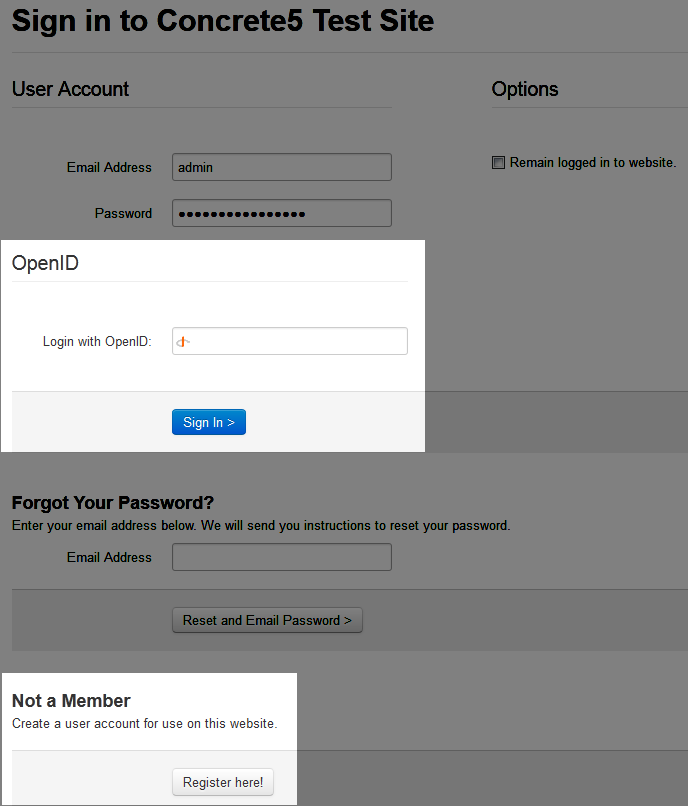
Task: Click the 'Not a Member' heading
Action: point(71,700)
